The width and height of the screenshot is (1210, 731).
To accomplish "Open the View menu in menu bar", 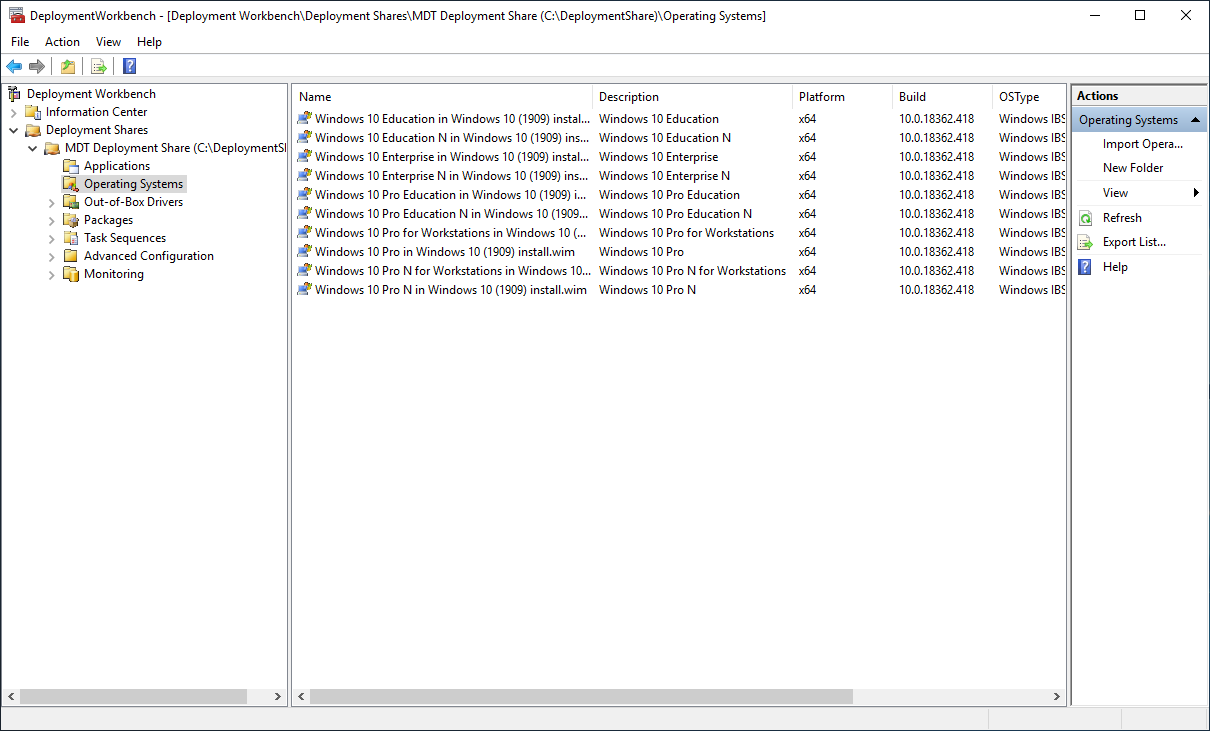I will 108,42.
